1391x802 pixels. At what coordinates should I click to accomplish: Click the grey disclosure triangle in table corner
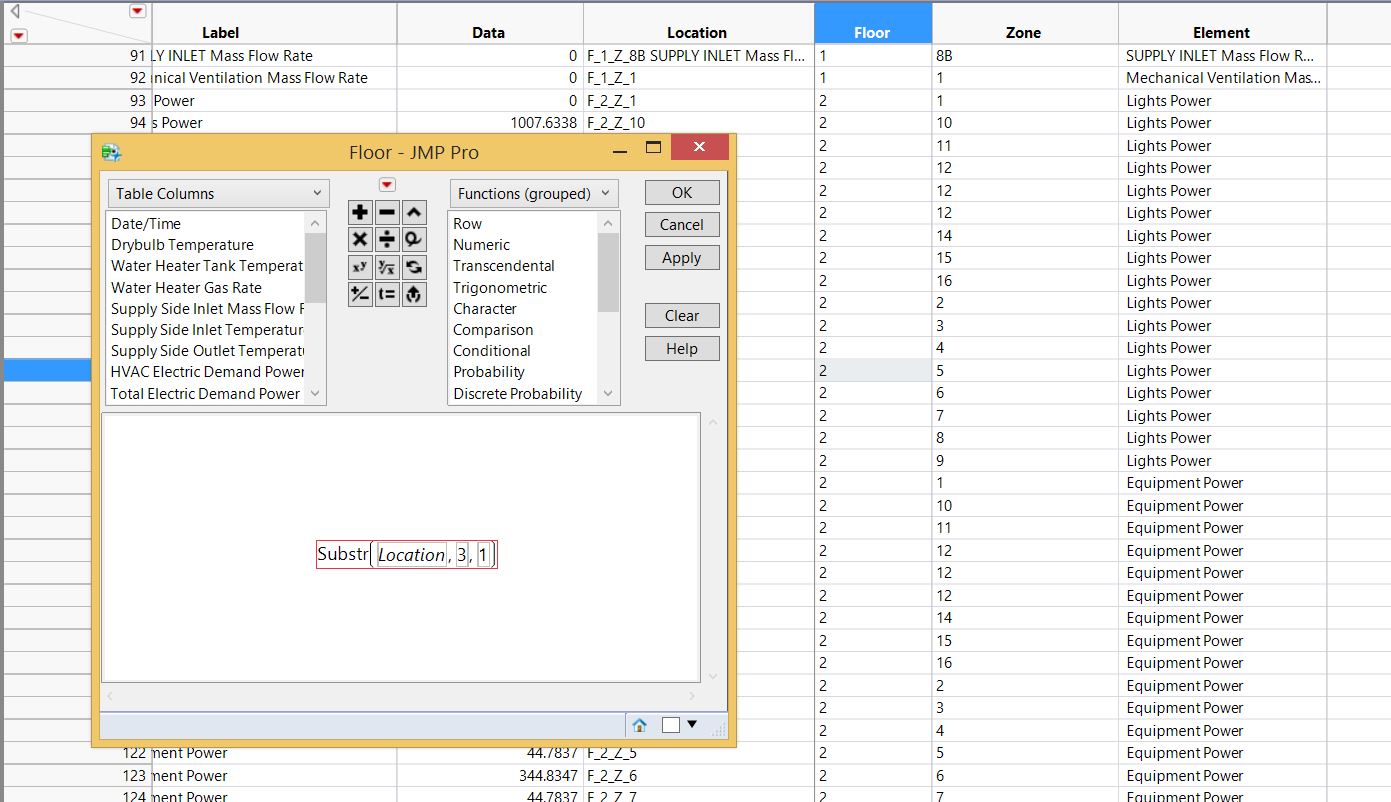point(15,12)
